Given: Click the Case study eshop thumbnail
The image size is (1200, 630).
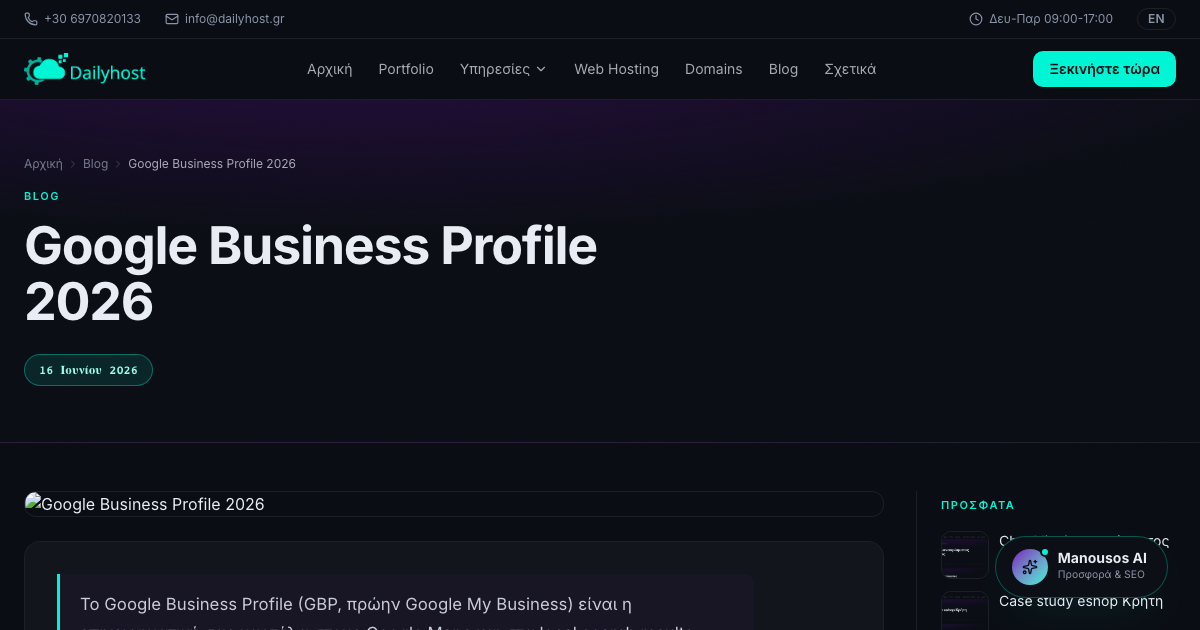Looking at the screenshot, I should click(x=964, y=611).
